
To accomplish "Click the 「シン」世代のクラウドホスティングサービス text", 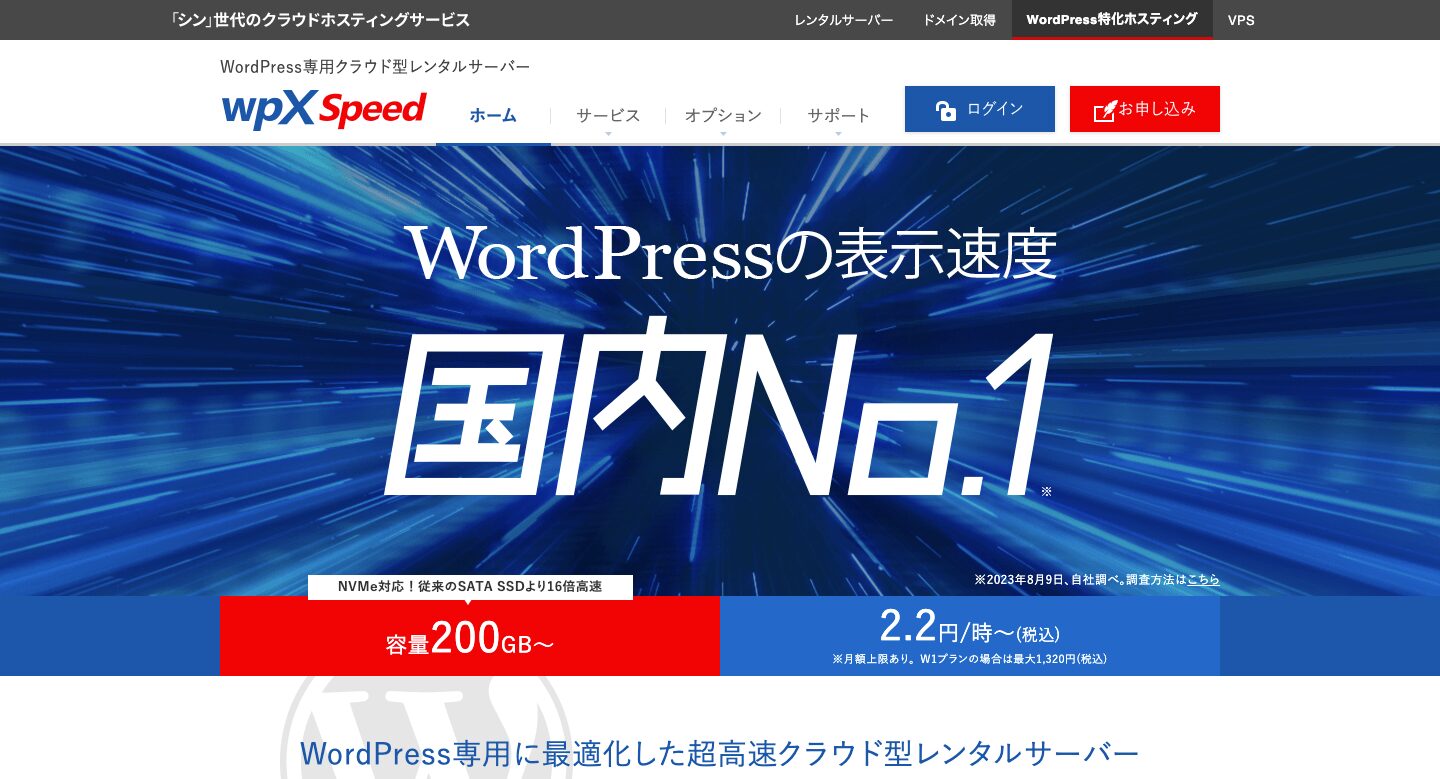I will (x=319, y=20).
